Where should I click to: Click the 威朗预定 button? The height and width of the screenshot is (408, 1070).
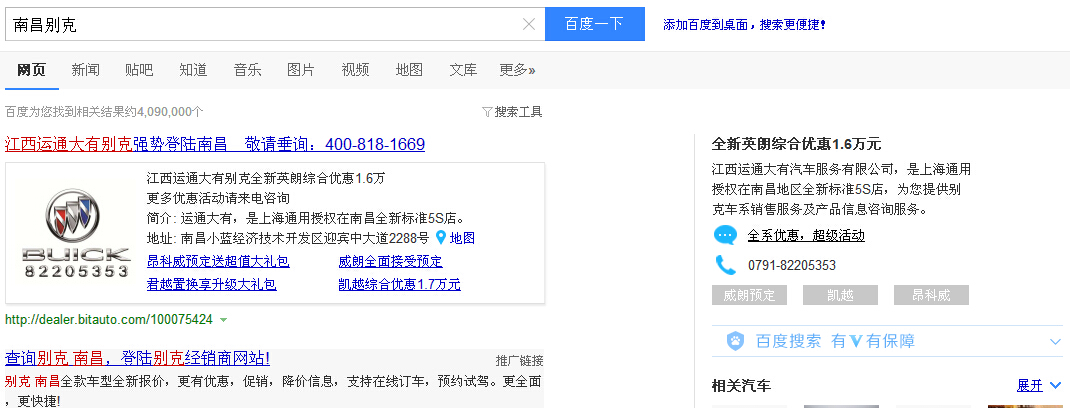(x=749, y=295)
